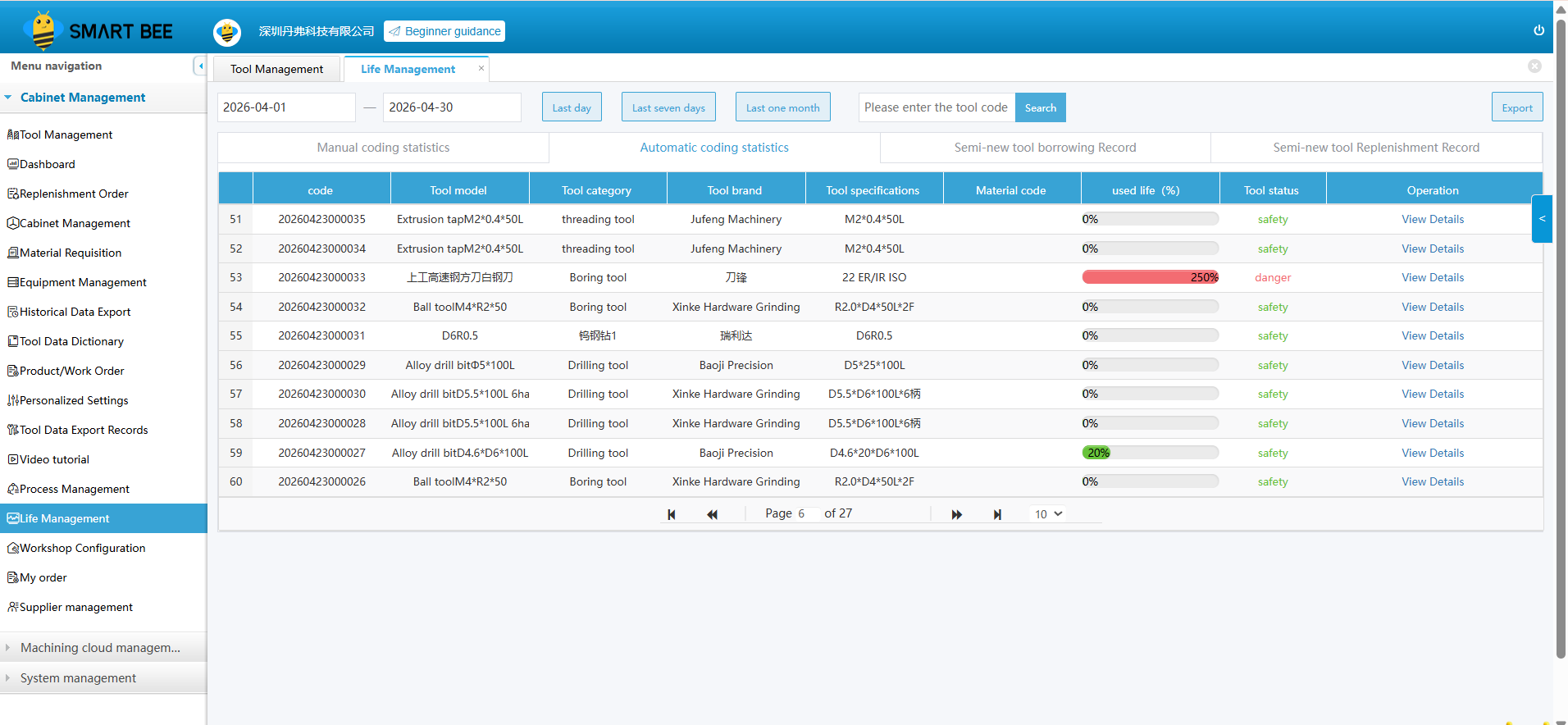
Task: View Details for row 51
Action: coord(1433,219)
